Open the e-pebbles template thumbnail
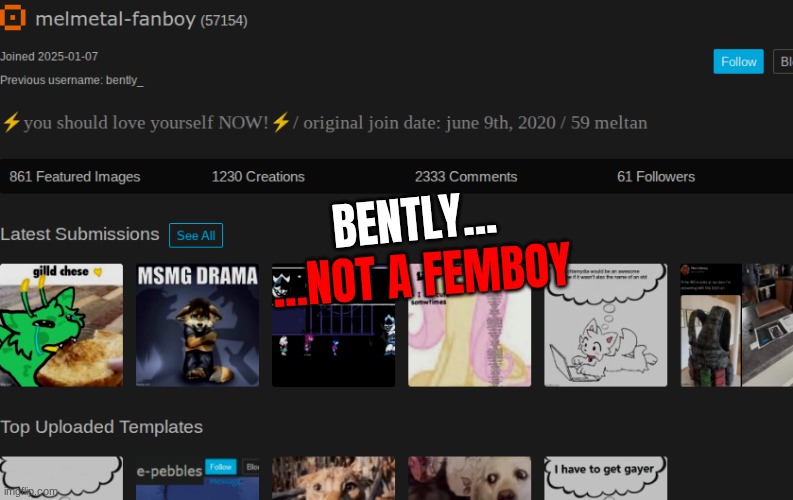This screenshot has height=500, width=793. 197,478
